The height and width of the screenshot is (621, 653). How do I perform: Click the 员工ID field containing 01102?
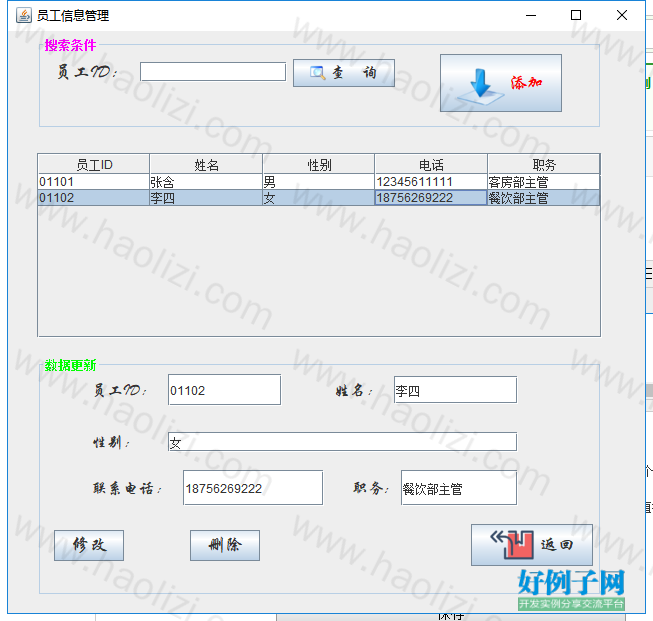pos(224,390)
